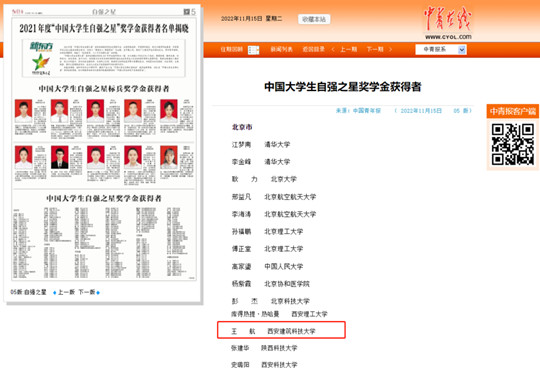Go to next page 下一版
540x372 pixels.
point(87,292)
